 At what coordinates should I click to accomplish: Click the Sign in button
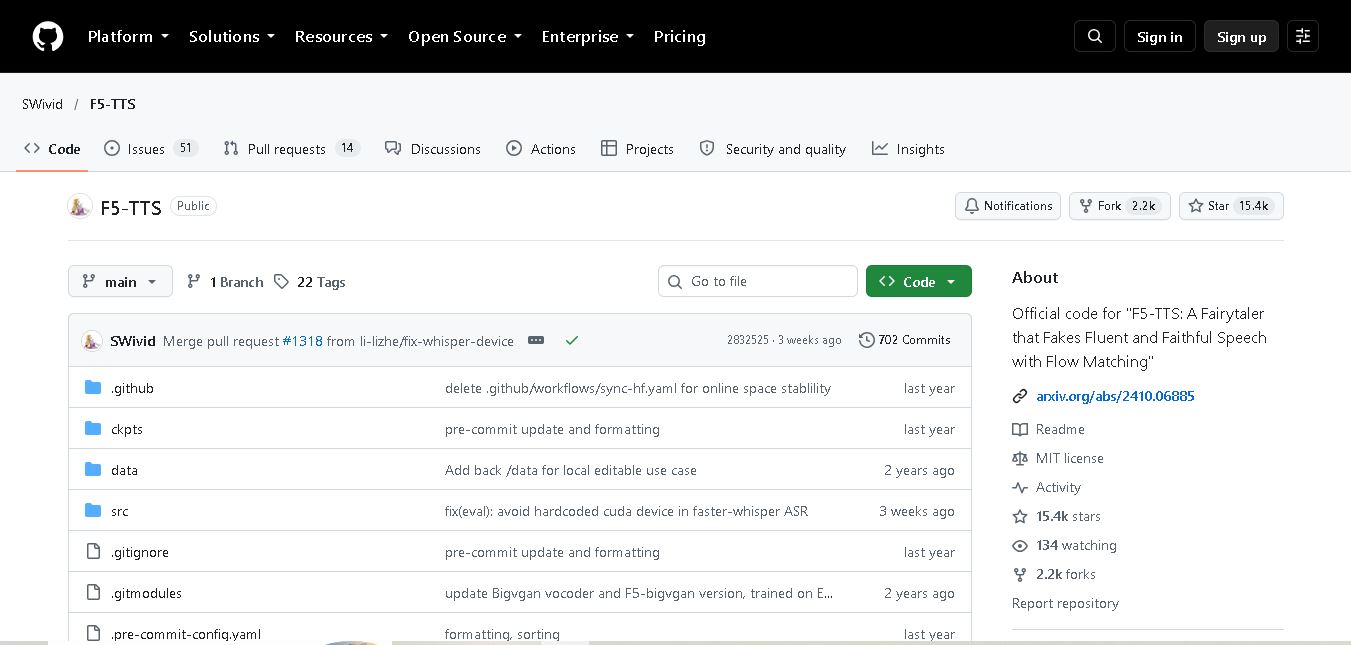[x=1160, y=37]
